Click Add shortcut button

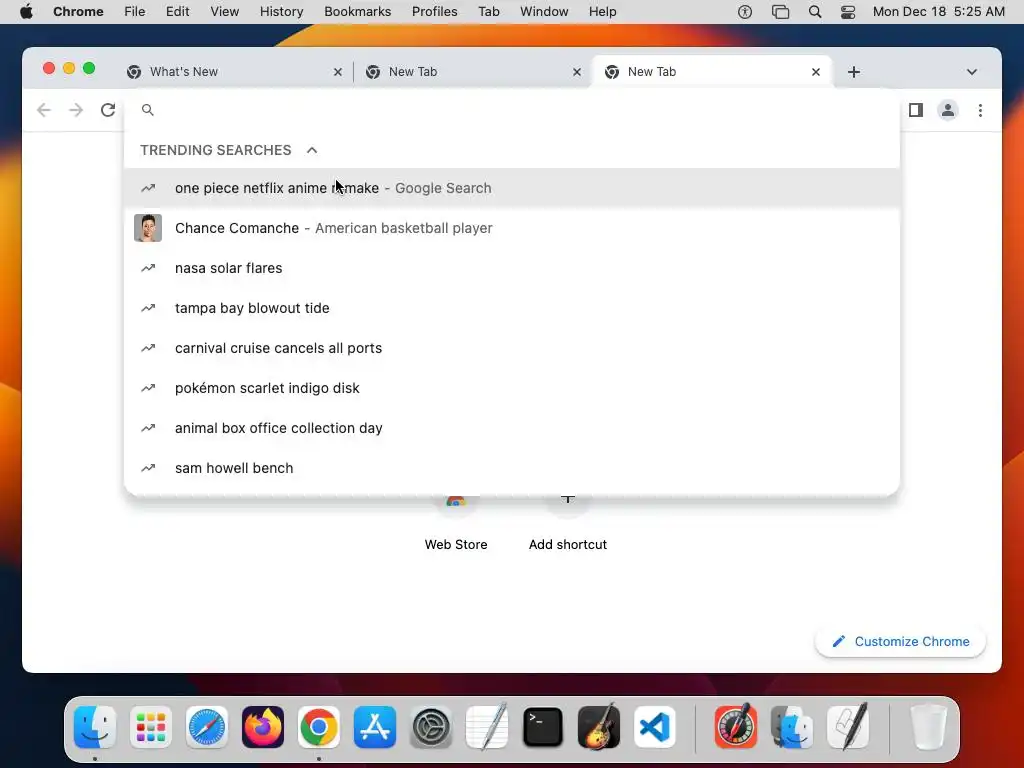coord(568,522)
